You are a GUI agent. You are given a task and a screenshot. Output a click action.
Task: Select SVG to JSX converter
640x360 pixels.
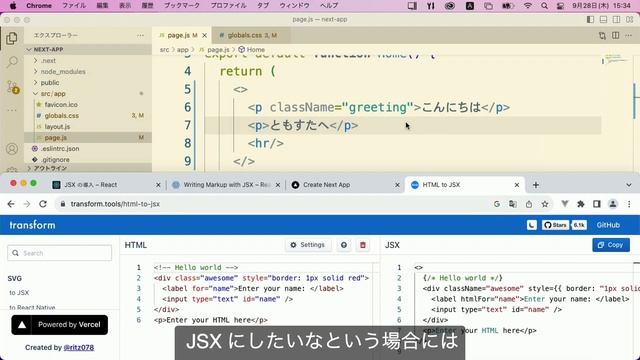pyautogui.click(x=19, y=293)
